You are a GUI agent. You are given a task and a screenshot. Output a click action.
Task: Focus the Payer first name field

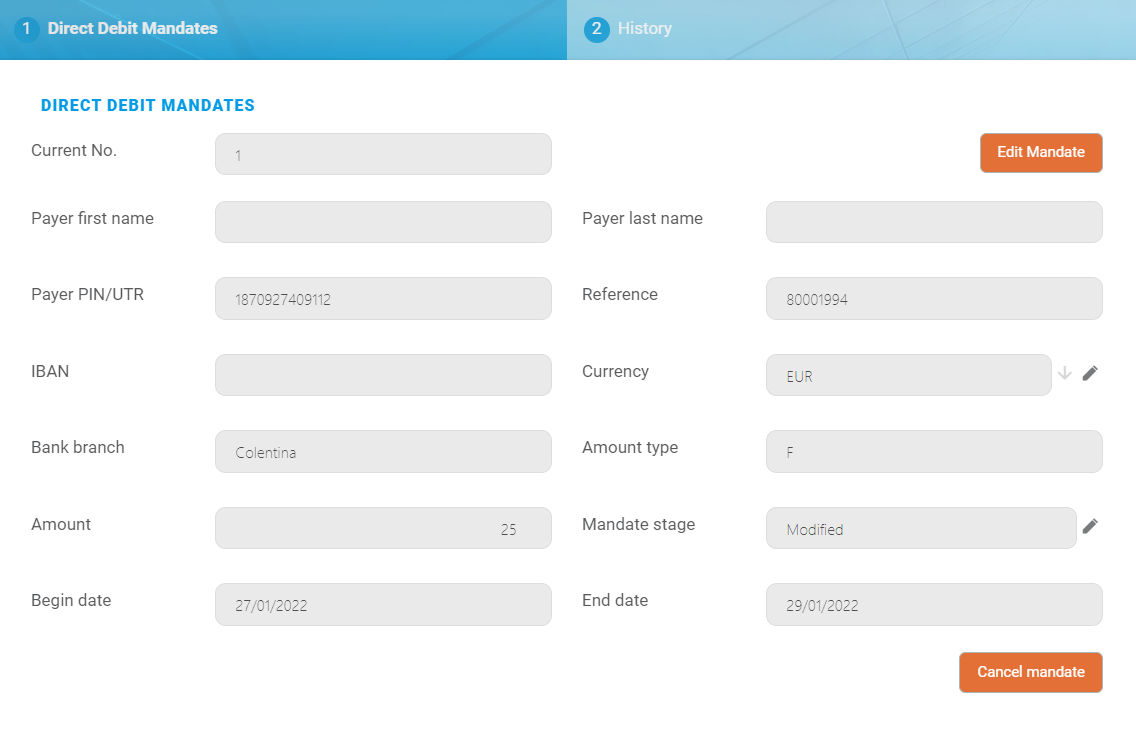(383, 222)
